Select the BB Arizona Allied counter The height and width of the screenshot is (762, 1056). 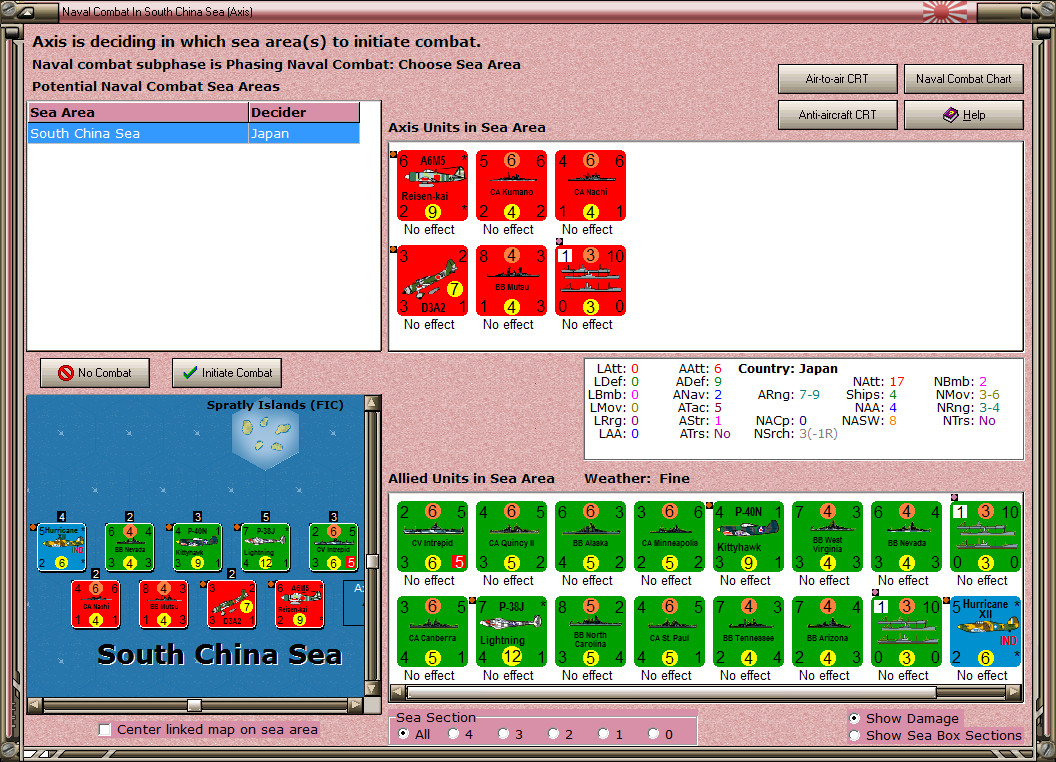[x=827, y=631]
